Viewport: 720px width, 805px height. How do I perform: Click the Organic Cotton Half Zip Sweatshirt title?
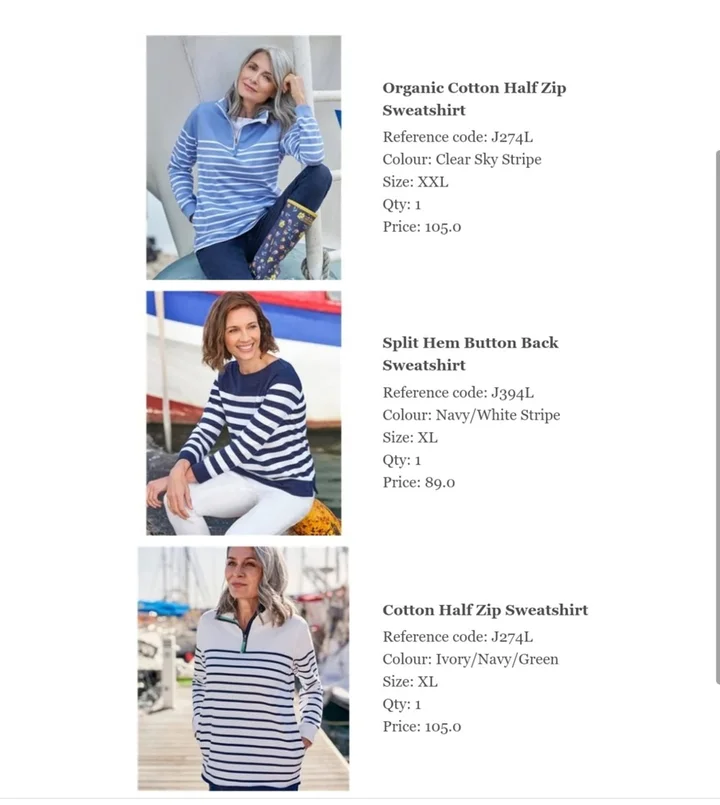point(474,99)
